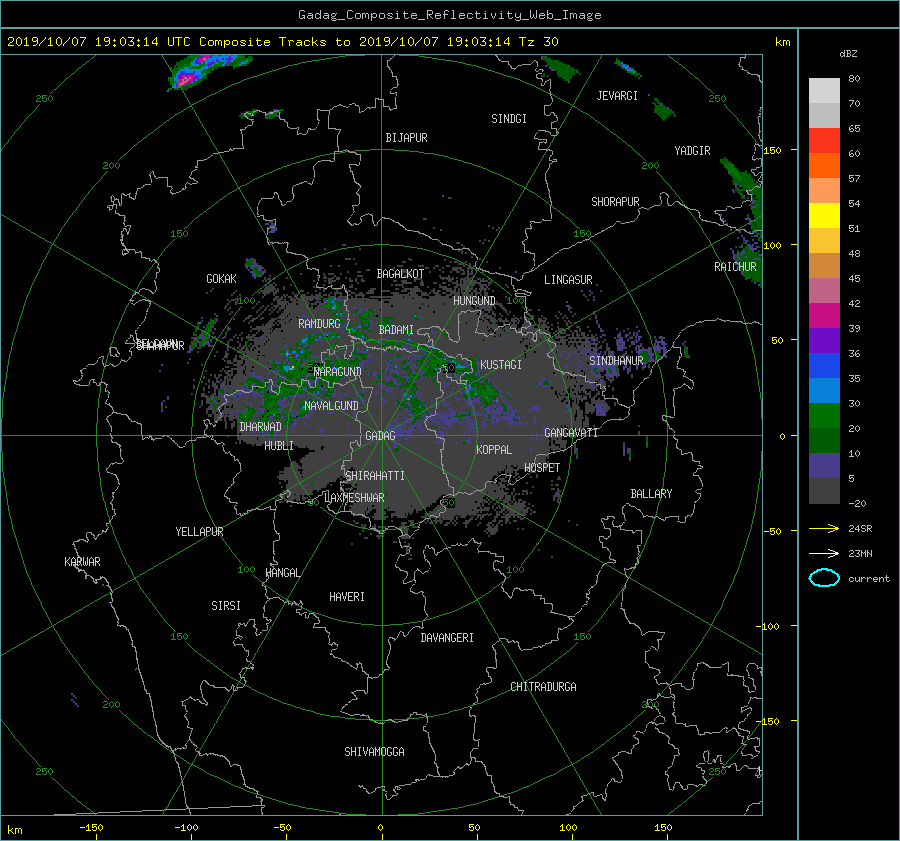Click the GANGAVATI city label
Screen dimensions: 900x841
(x=571, y=432)
